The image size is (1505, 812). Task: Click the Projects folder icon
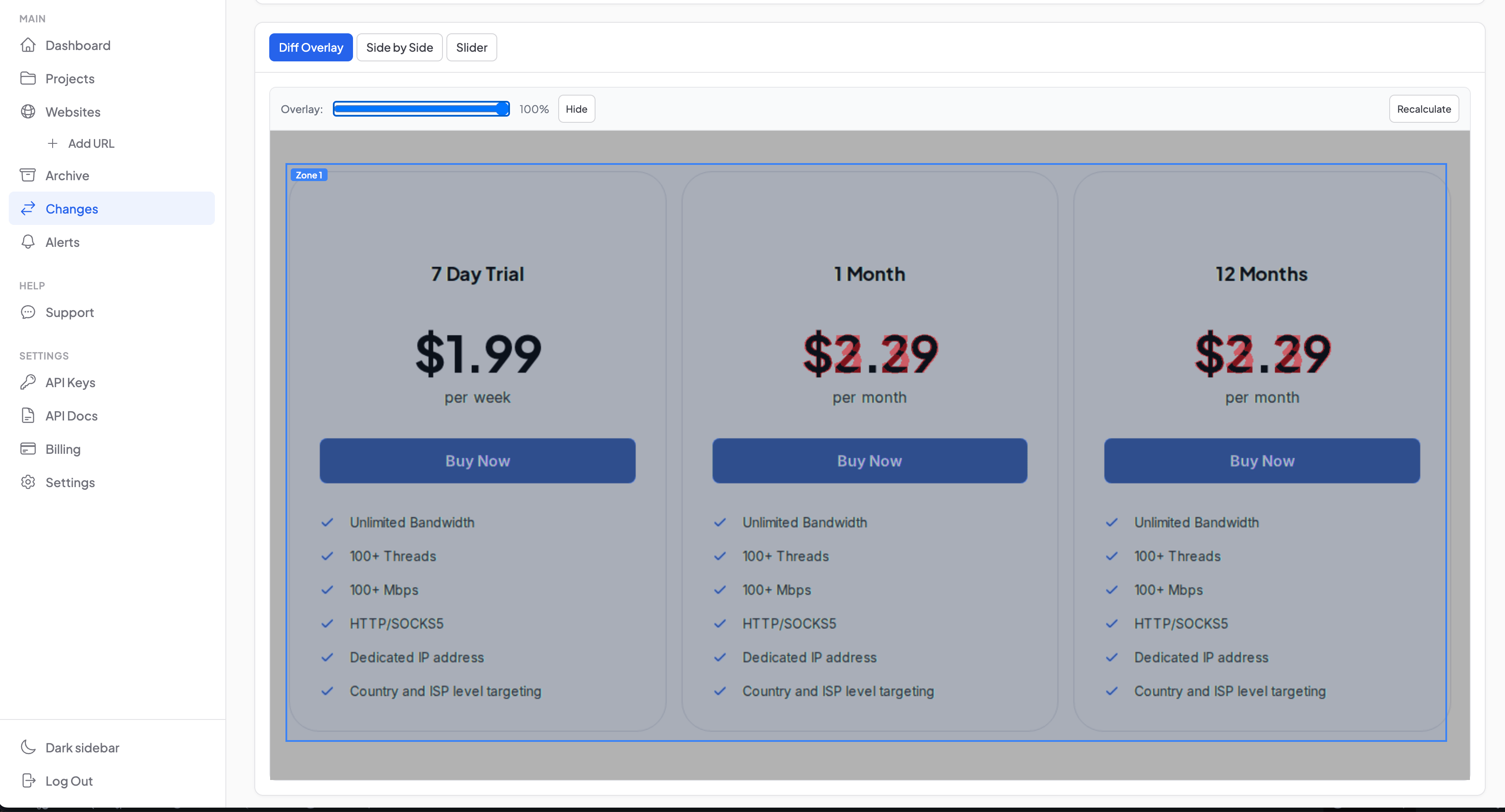28,78
